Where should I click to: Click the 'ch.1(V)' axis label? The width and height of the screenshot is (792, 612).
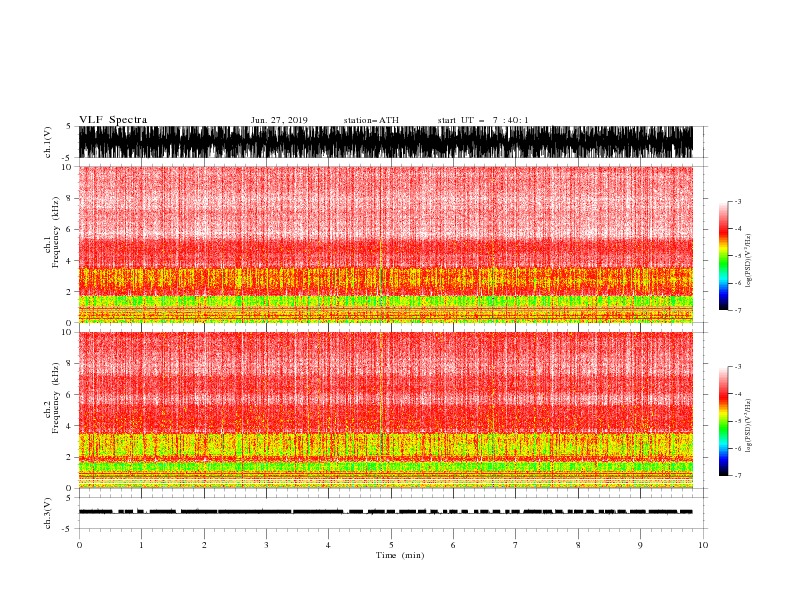[48, 142]
